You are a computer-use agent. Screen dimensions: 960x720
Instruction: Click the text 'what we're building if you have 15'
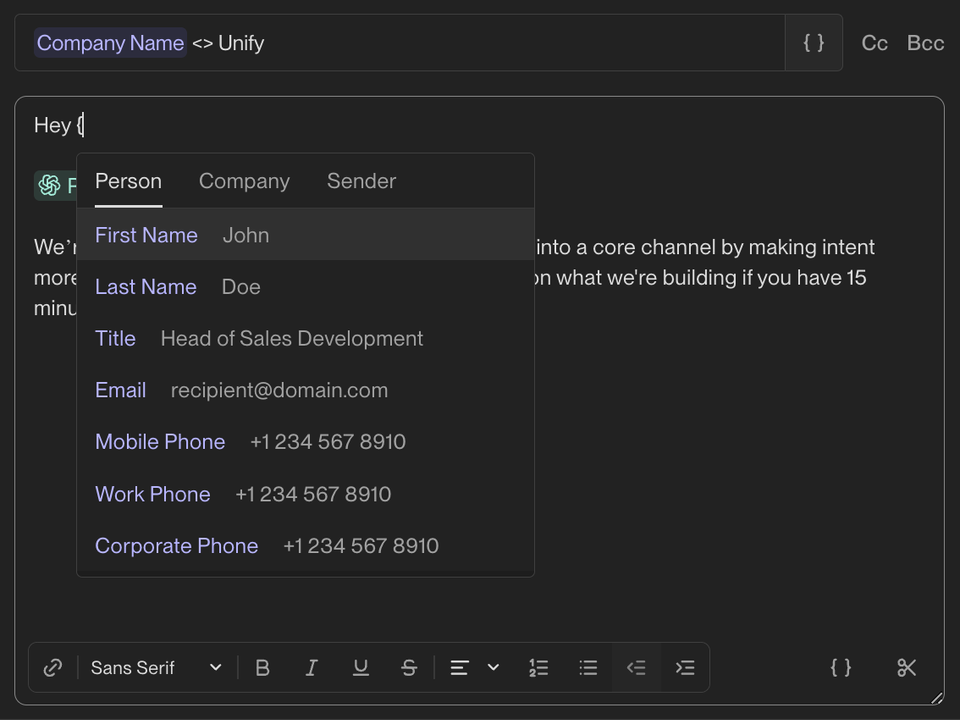pos(711,278)
